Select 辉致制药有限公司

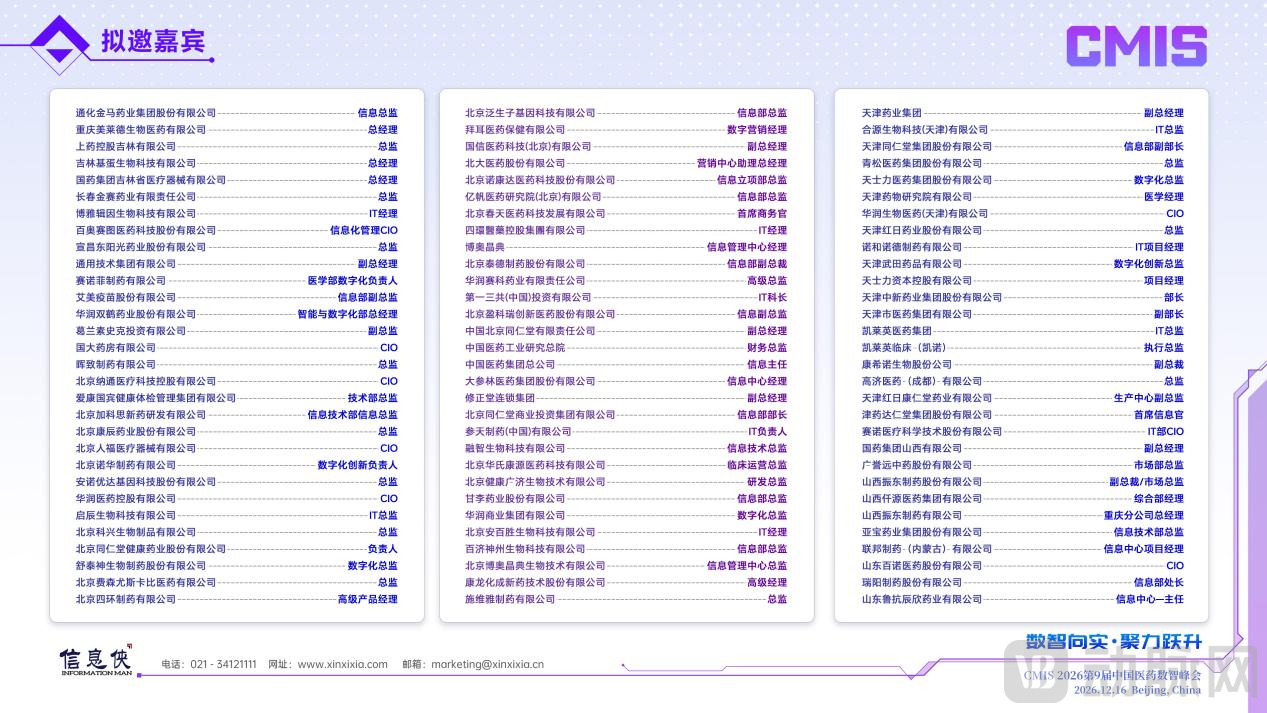point(115,364)
